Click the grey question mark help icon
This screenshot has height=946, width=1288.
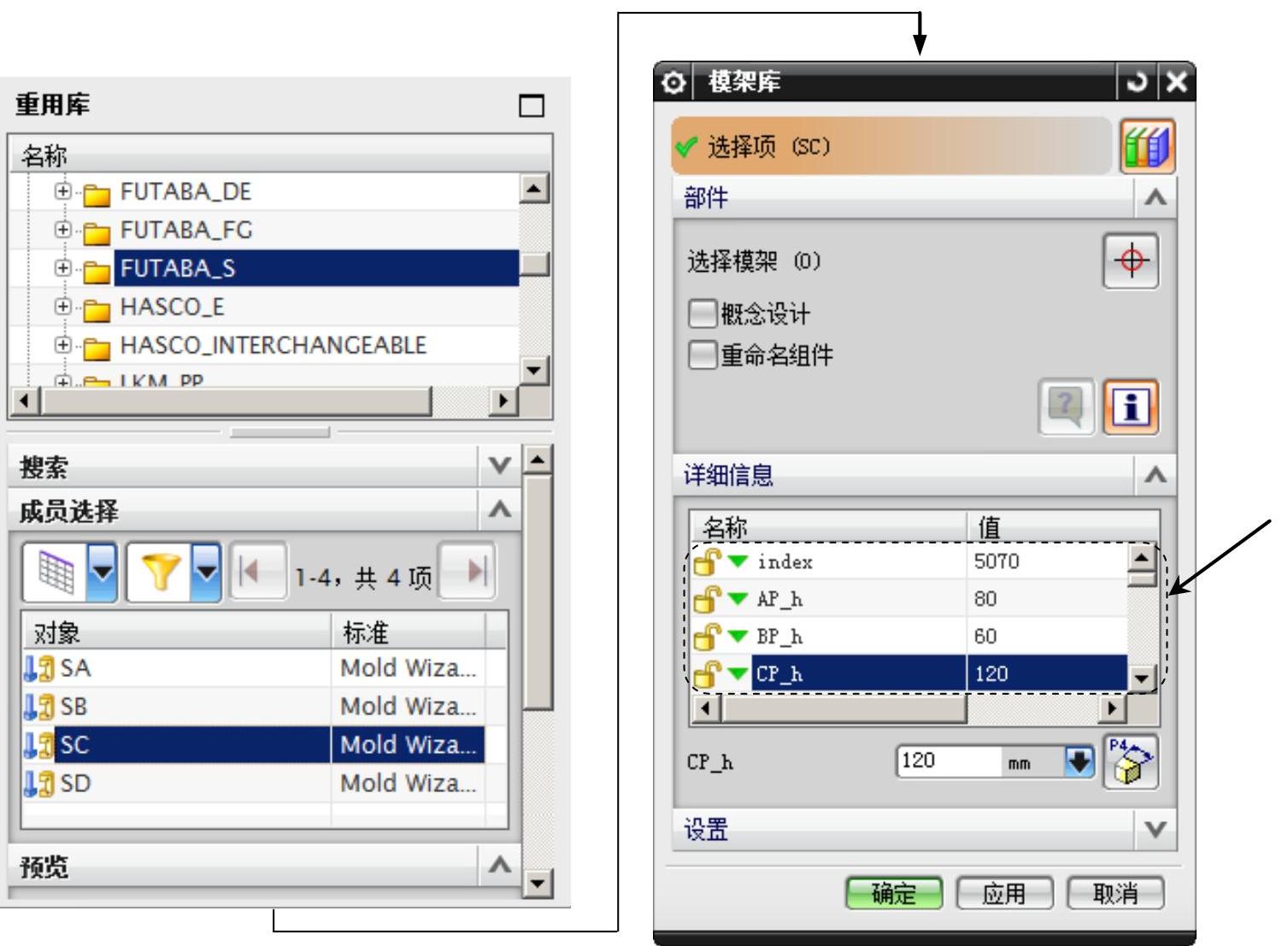[x=1066, y=407]
